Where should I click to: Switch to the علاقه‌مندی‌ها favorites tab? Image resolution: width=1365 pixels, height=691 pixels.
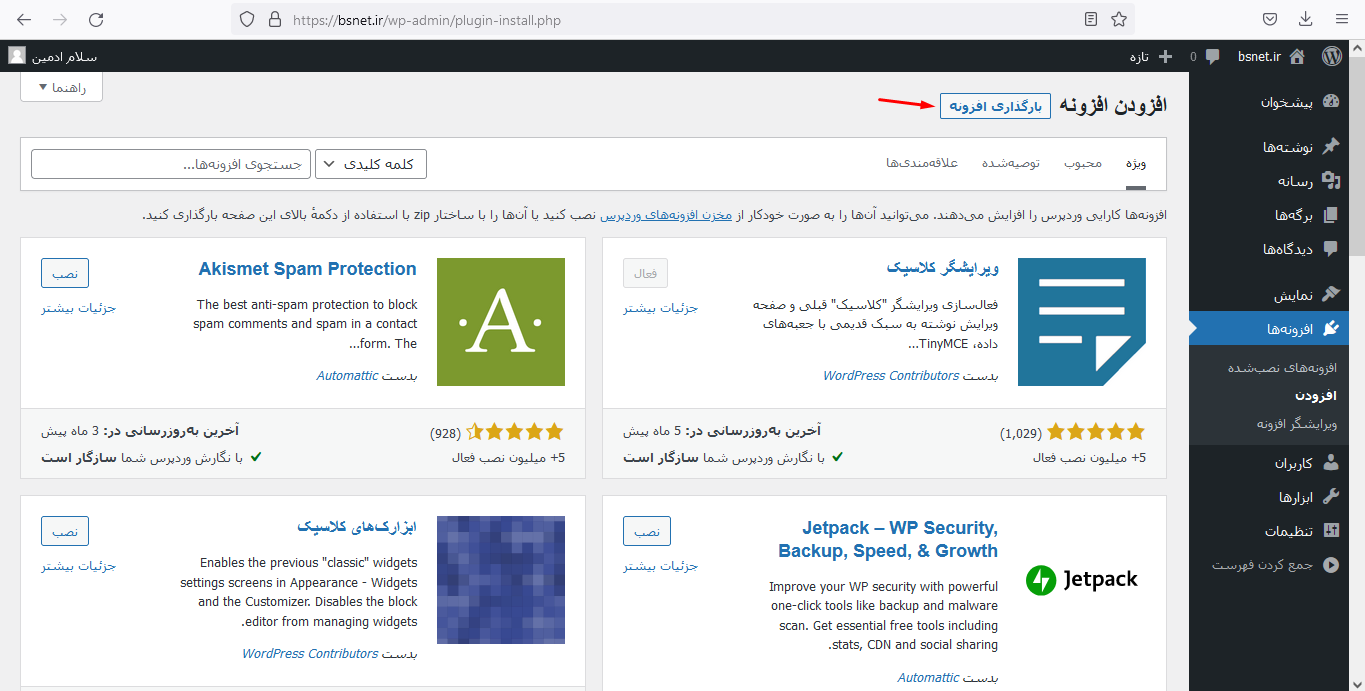pyautogui.click(x=922, y=163)
